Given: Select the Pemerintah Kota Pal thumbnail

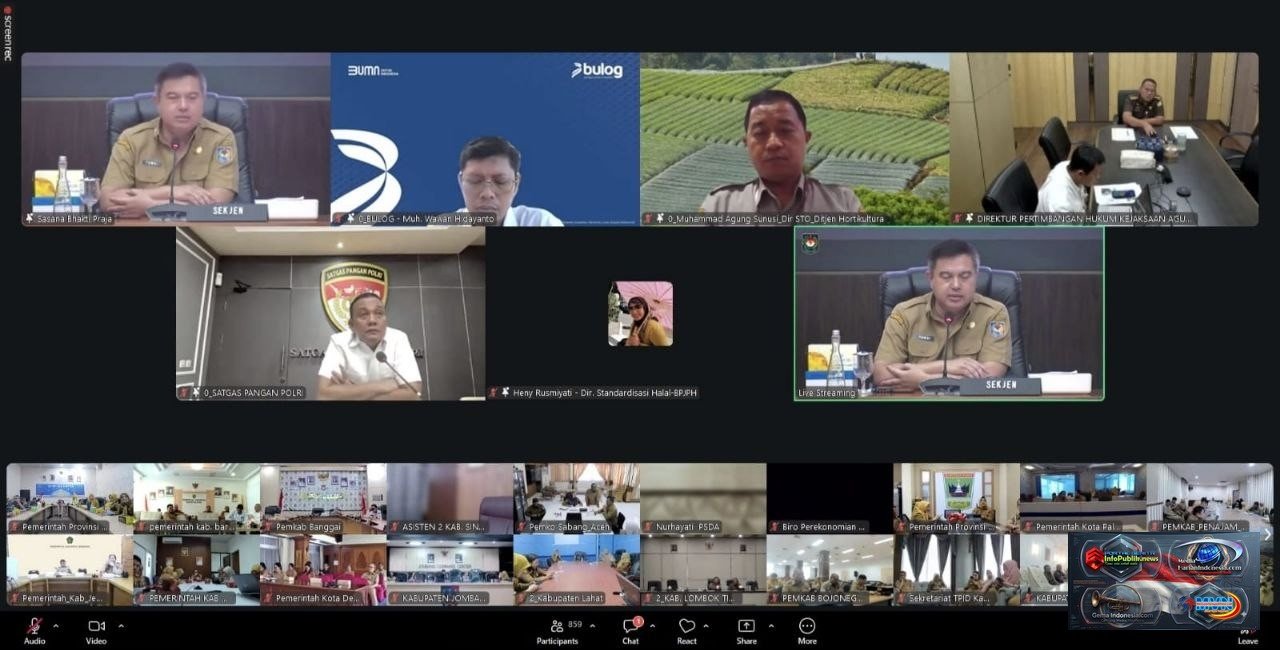Looking at the screenshot, I should pos(1083,498).
